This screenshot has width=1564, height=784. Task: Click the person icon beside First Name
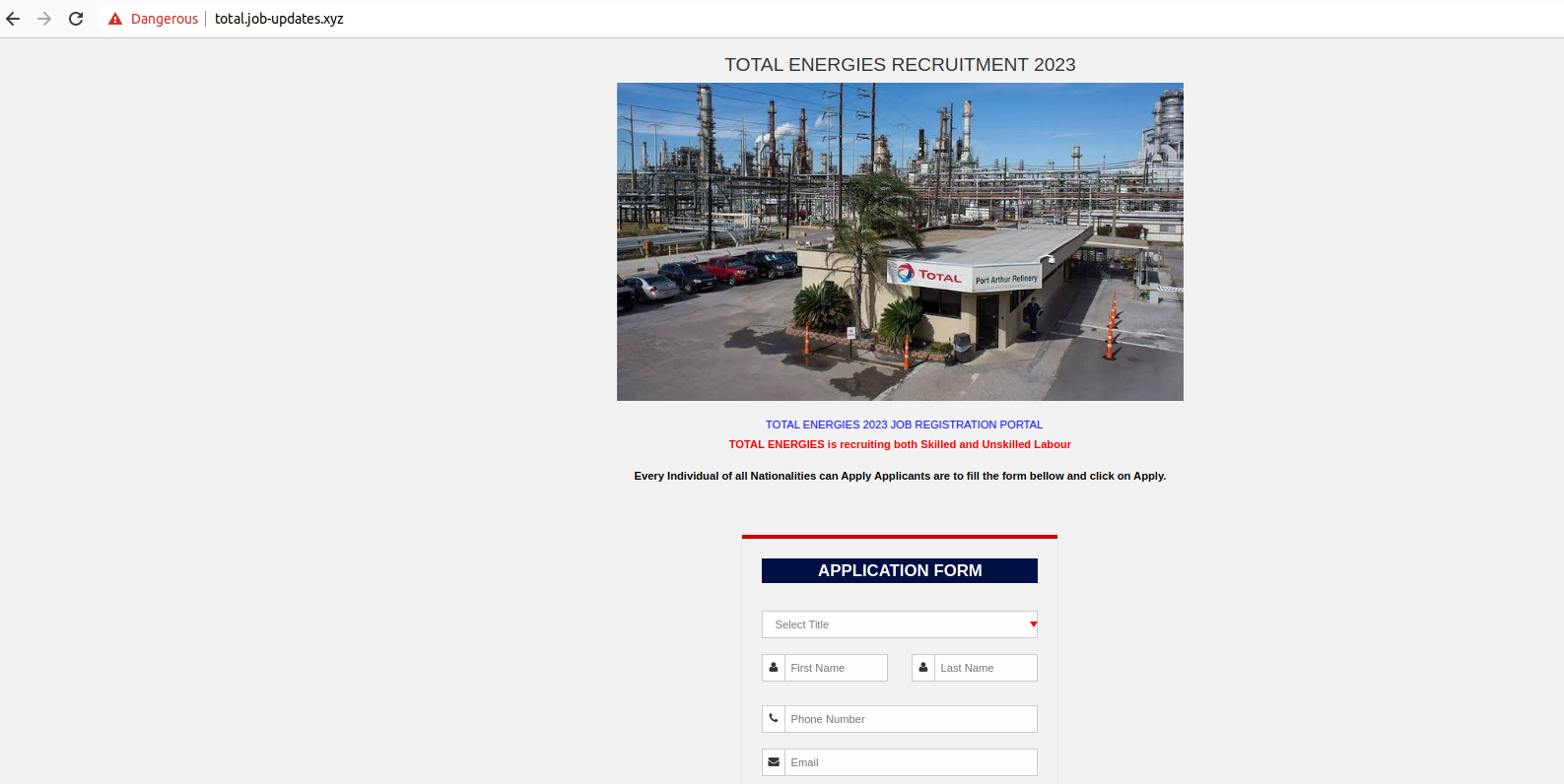coord(774,668)
